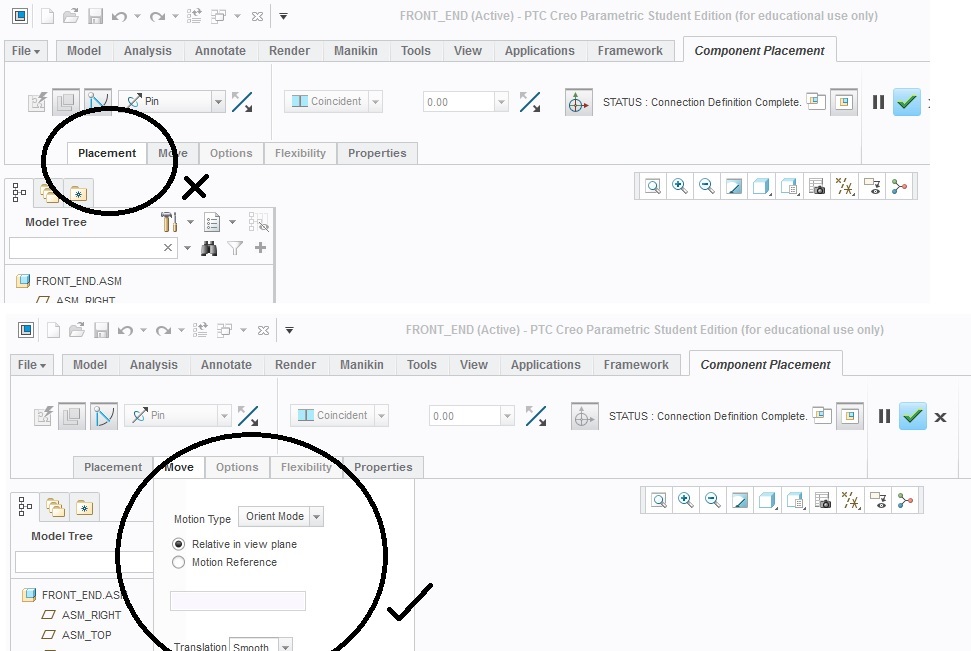
Task: Toggle separate-window component display in upper dashboard
Action: click(x=816, y=101)
